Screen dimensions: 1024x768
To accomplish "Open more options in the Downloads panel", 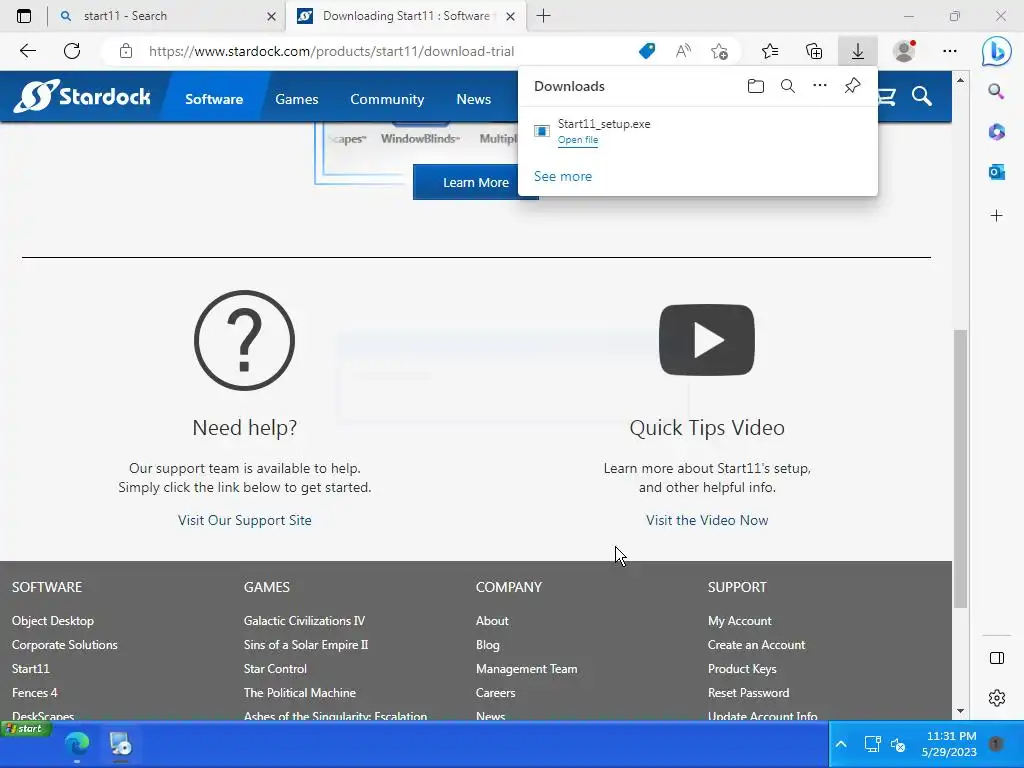I will point(820,86).
